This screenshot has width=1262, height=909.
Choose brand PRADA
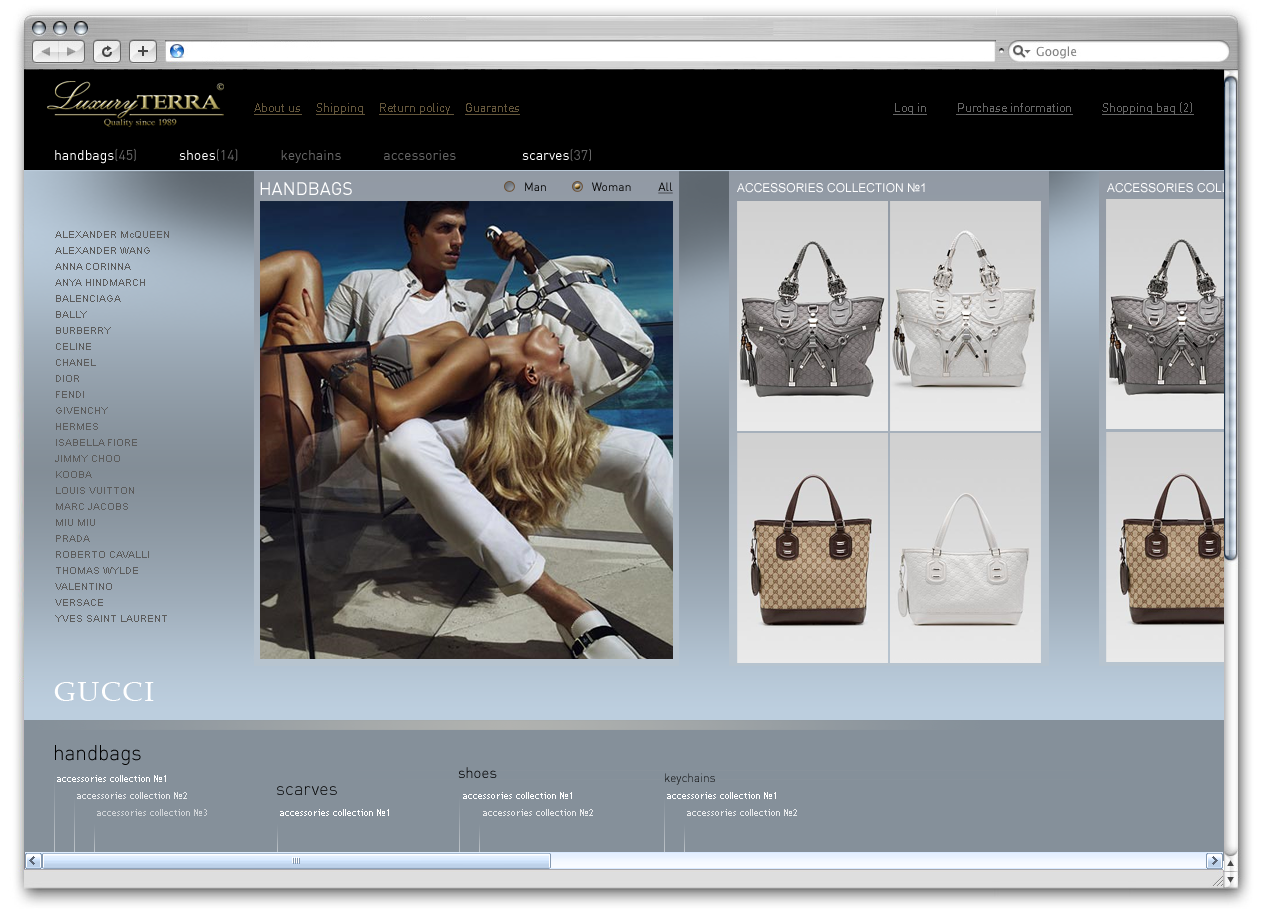72,538
